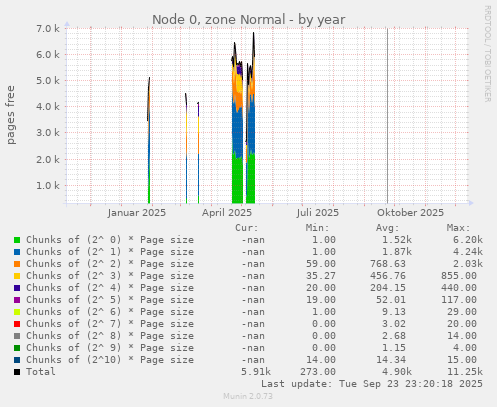Viewport: 497px width, 407px height.
Task: Click the max value '117.00'
Action: [459, 300]
